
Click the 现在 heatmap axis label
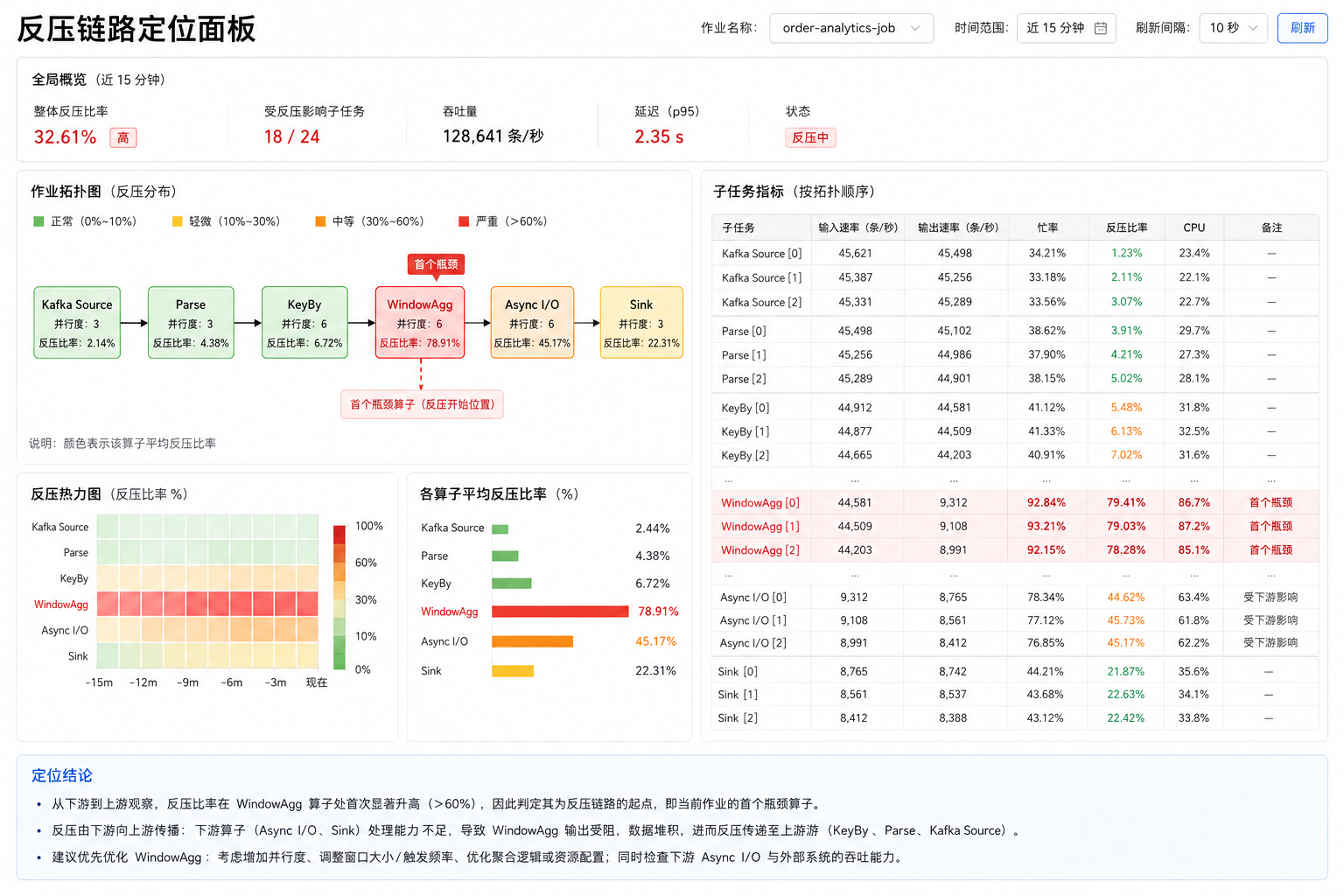coord(316,682)
